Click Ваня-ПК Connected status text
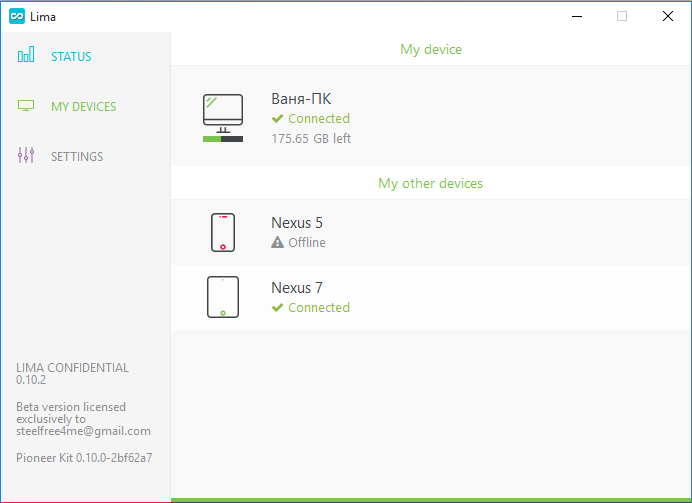The image size is (692, 503). point(319,118)
